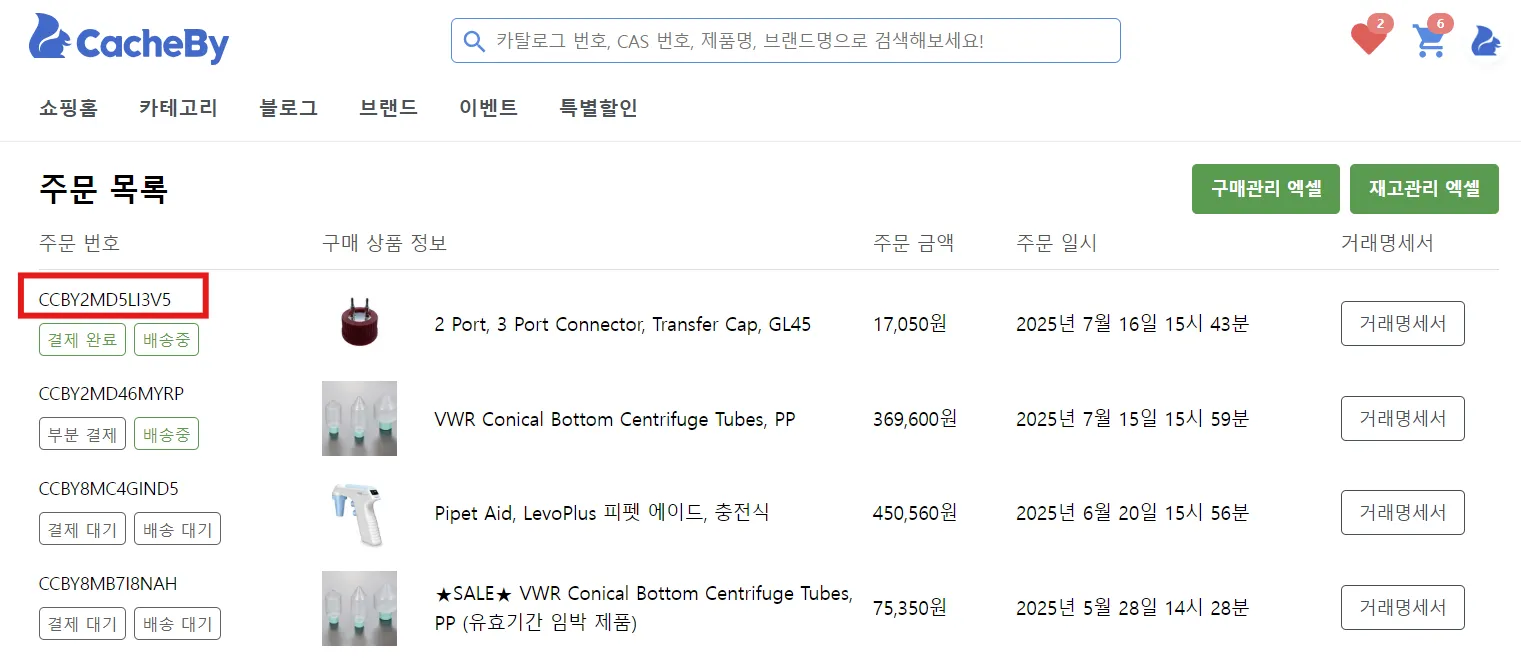Click the Transfer Cap product thumbnail

tap(360, 323)
